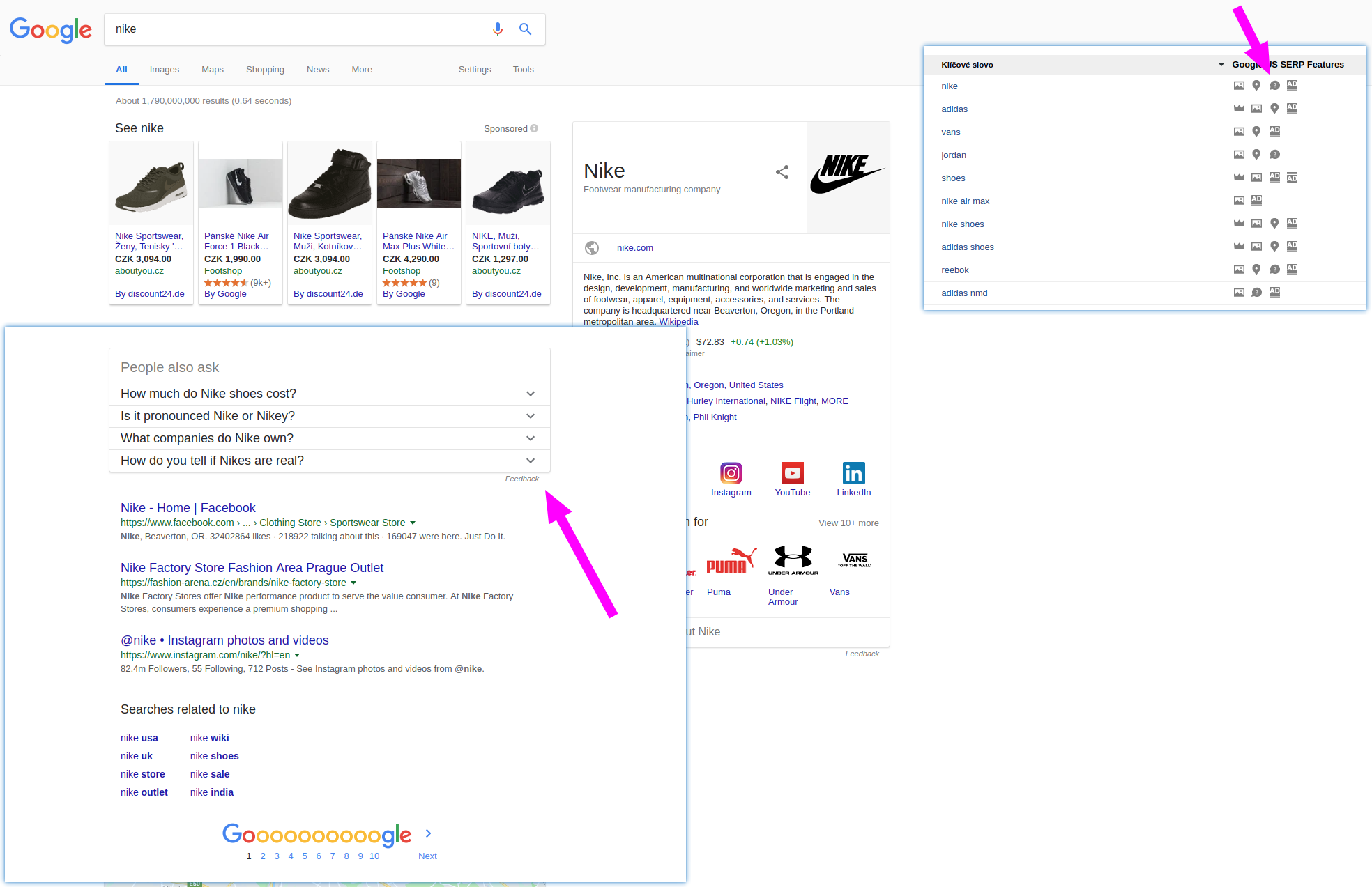Click the 'nike outlet' related search

tap(144, 792)
